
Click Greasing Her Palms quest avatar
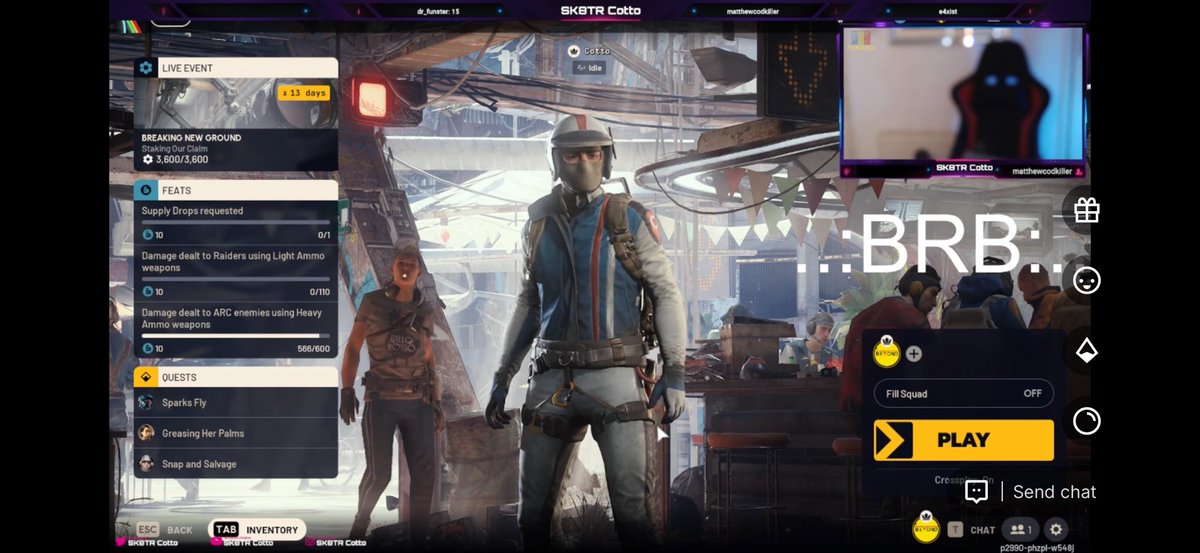147,433
